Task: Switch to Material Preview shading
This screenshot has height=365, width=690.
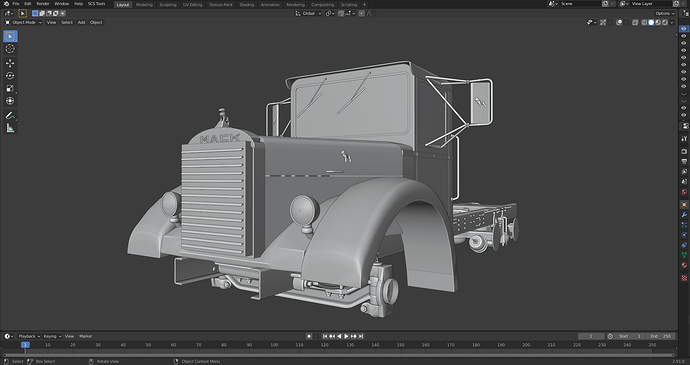Action: [658, 22]
